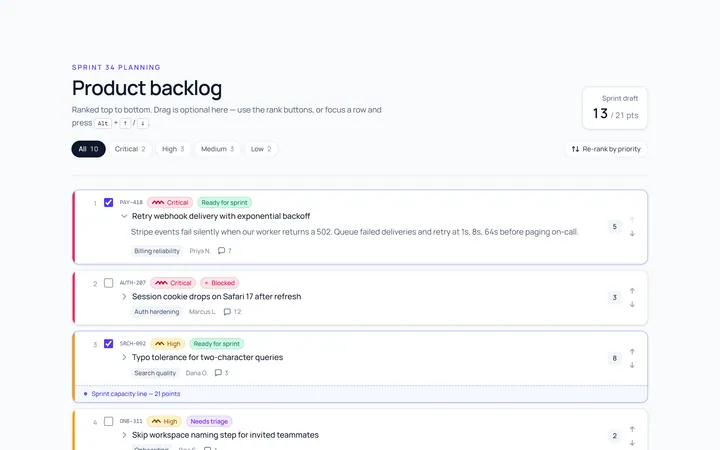Click the Critical priority badge on AUTH-207
The height and width of the screenshot is (450, 720).
pos(173,283)
